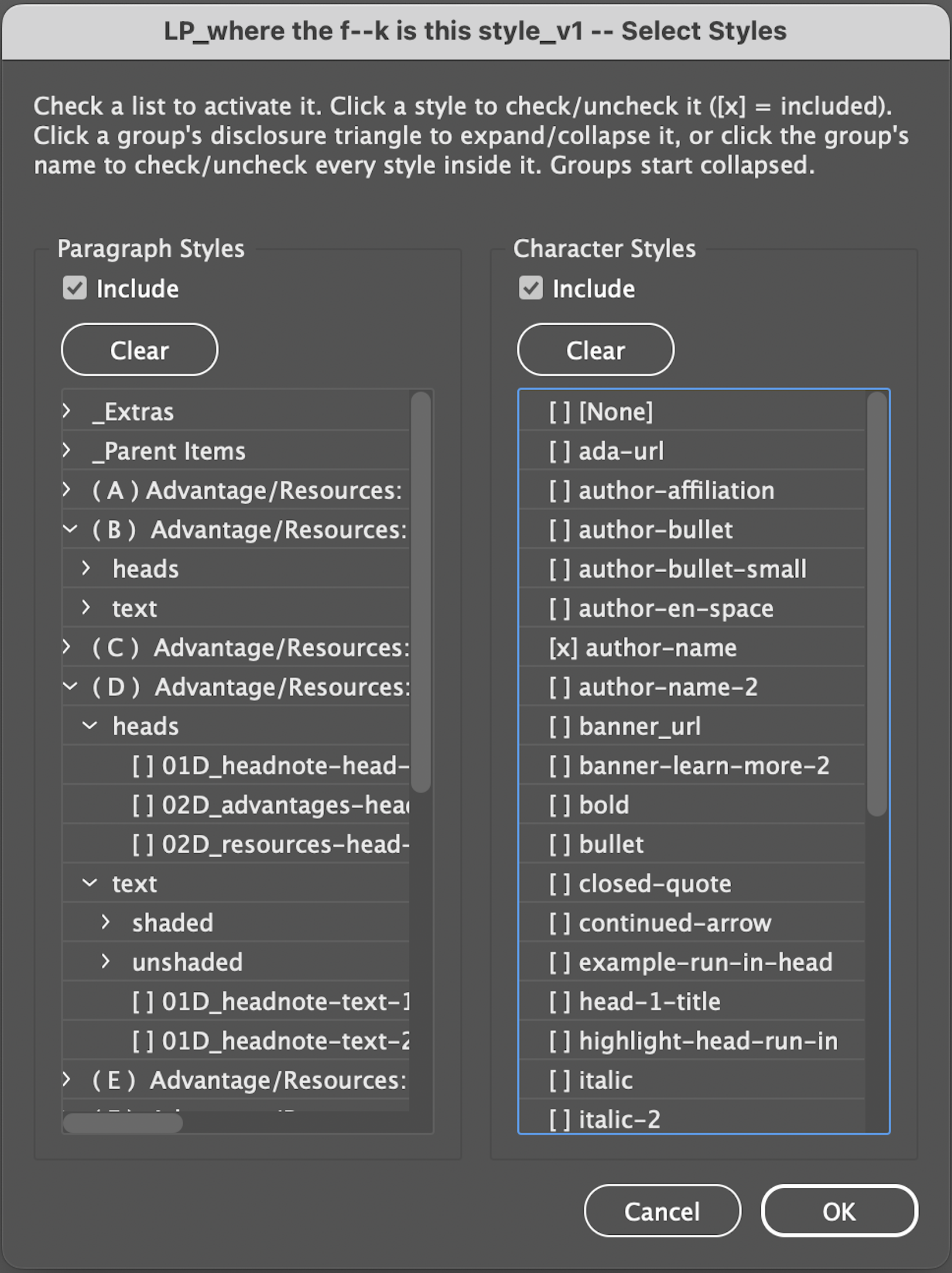Click the Character Styles vertical scrollbar
This screenshot has width=952, height=1273.
[x=877, y=604]
